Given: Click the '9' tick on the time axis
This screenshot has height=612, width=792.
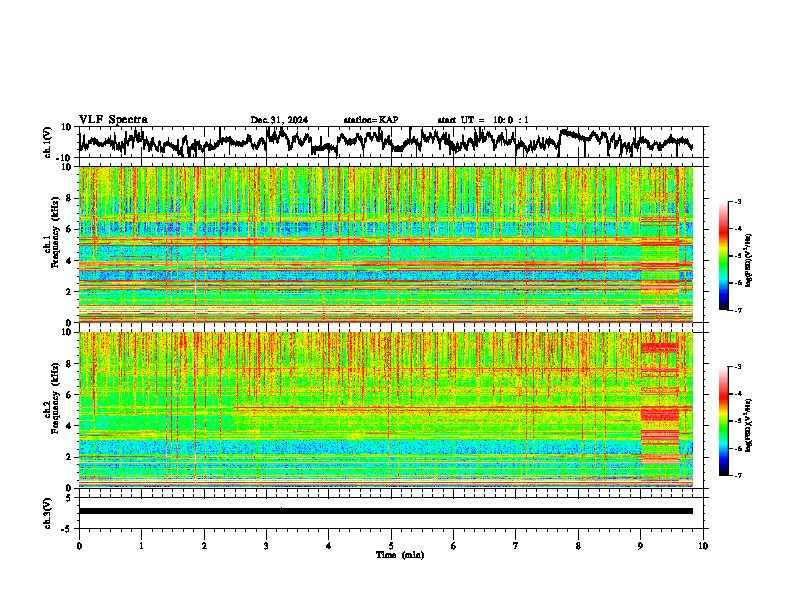Looking at the screenshot, I should point(640,546).
